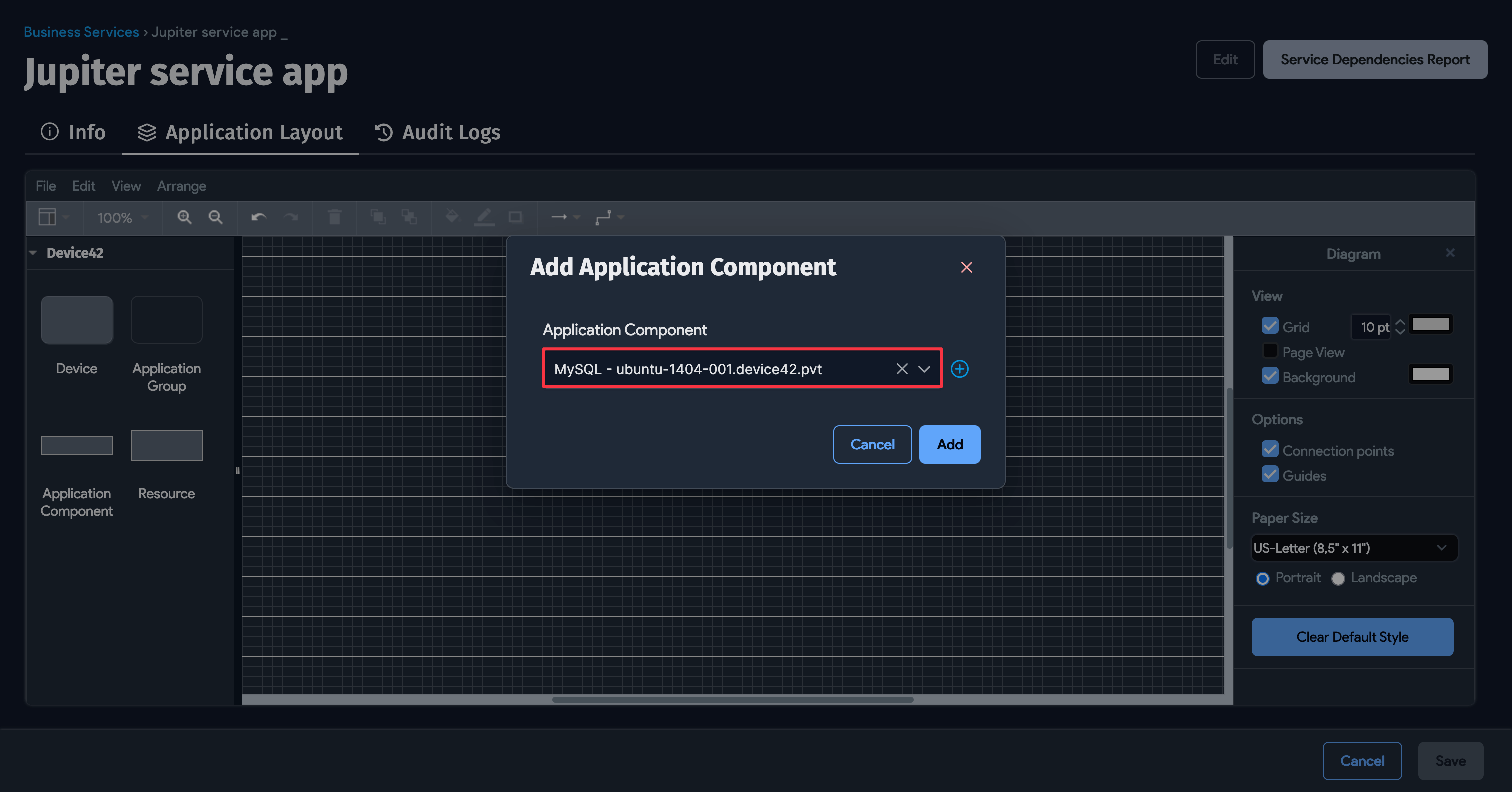This screenshot has width=1512, height=792.
Task: Open Service Dependencies Report
Action: (1375, 59)
